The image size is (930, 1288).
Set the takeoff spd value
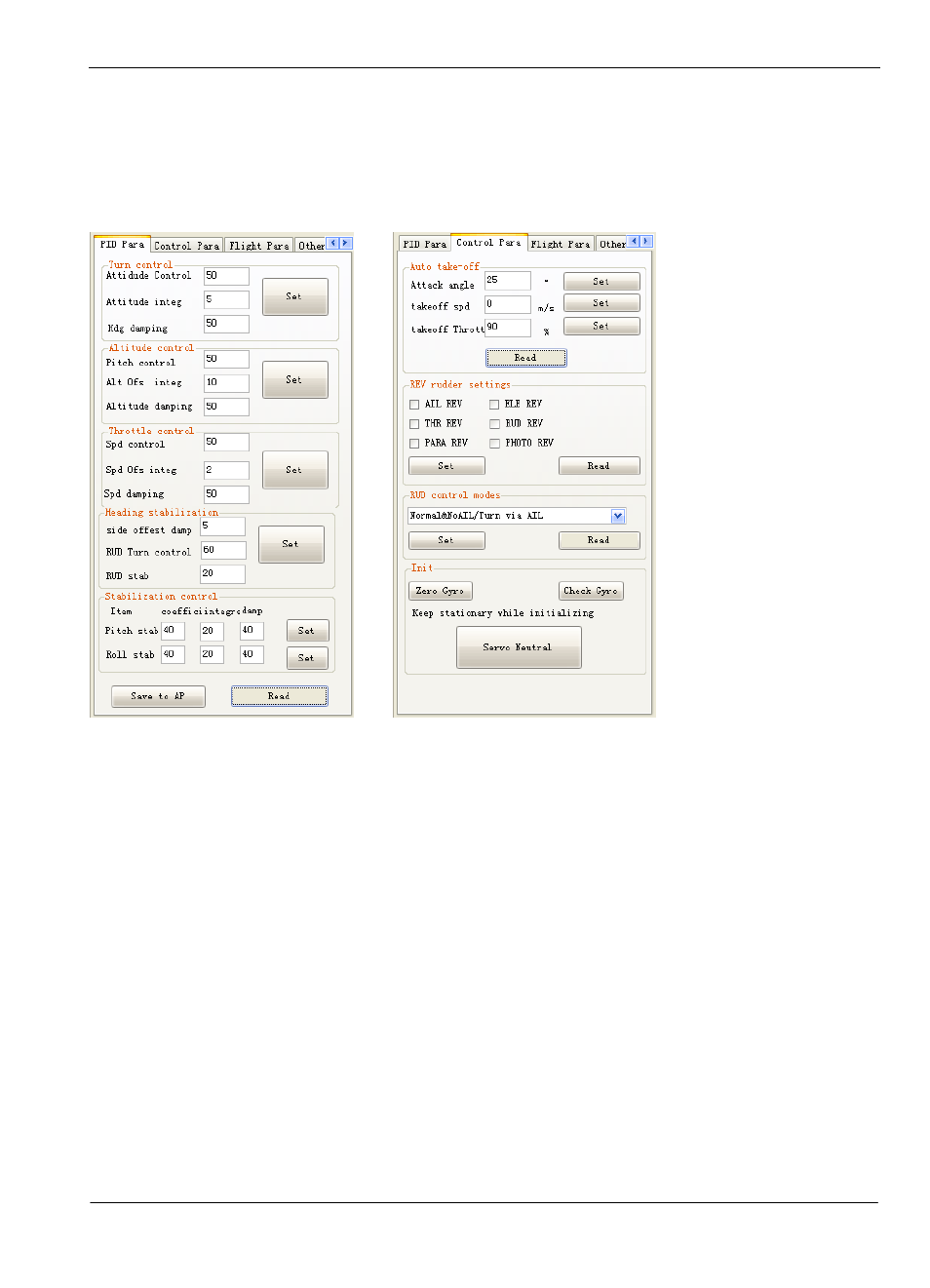[601, 303]
